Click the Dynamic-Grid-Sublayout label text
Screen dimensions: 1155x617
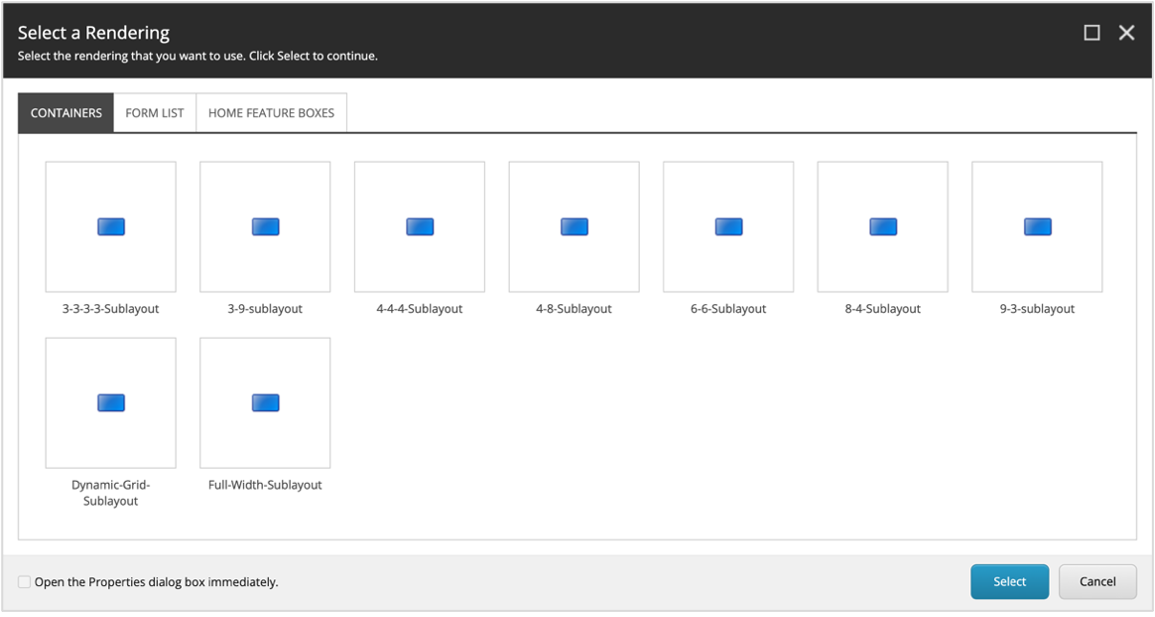[x=110, y=492]
